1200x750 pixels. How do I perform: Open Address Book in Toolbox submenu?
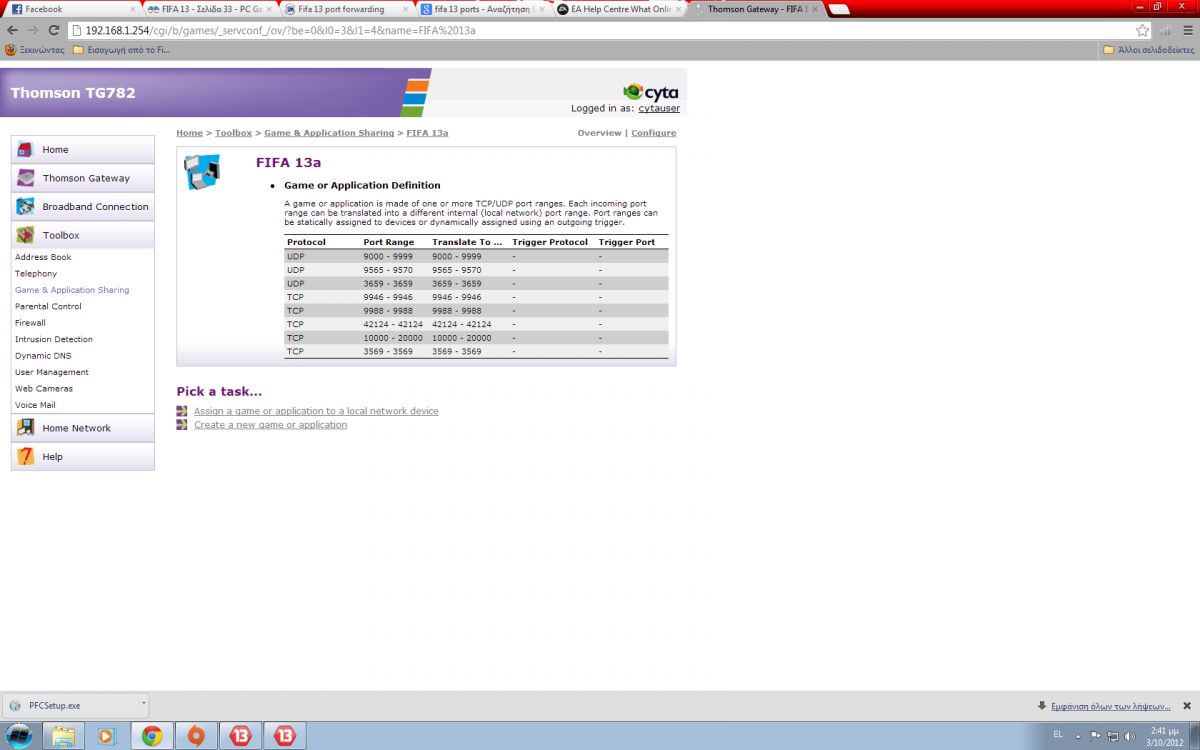click(x=43, y=257)
